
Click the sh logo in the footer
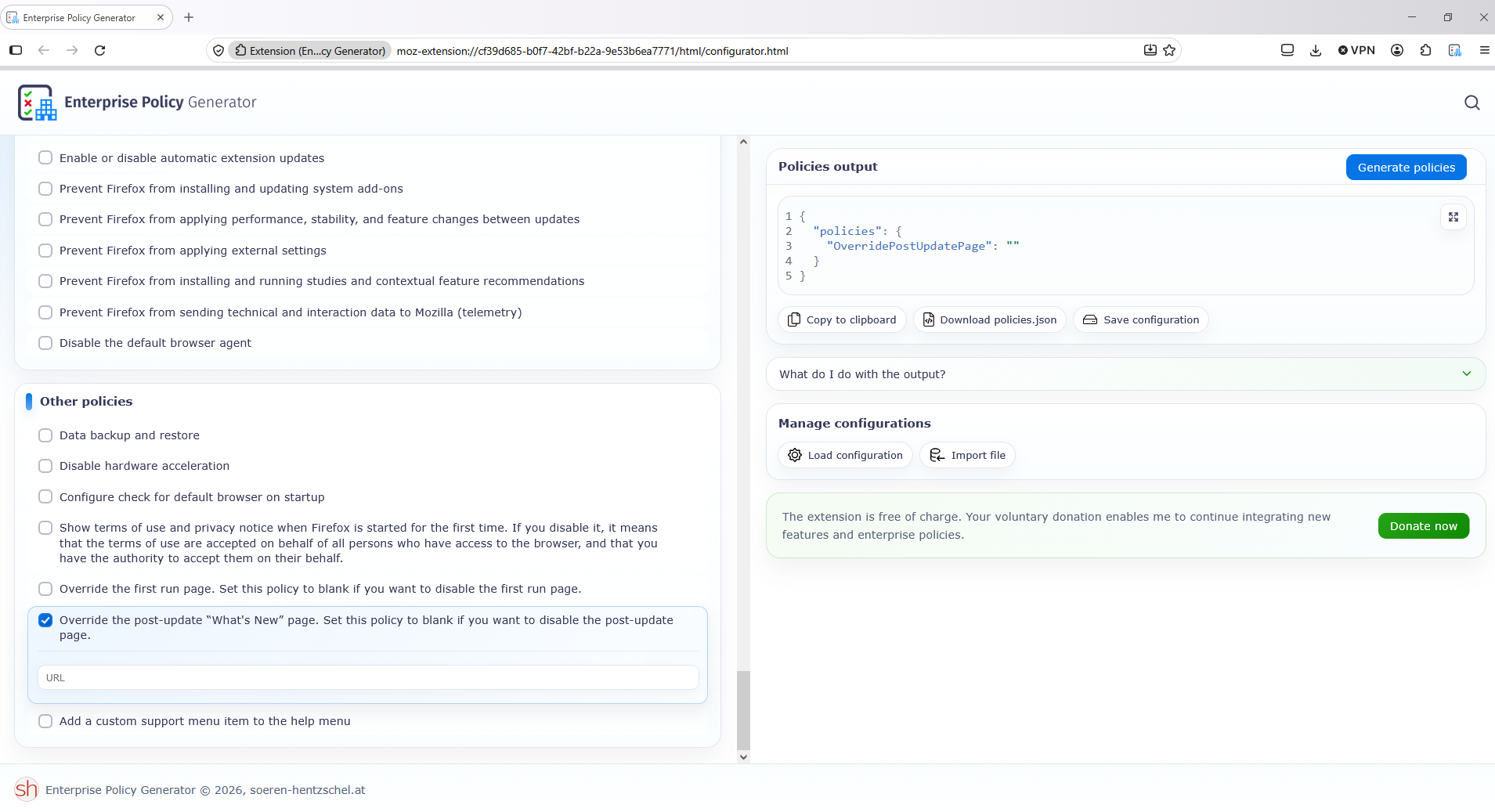coord(26,789)
